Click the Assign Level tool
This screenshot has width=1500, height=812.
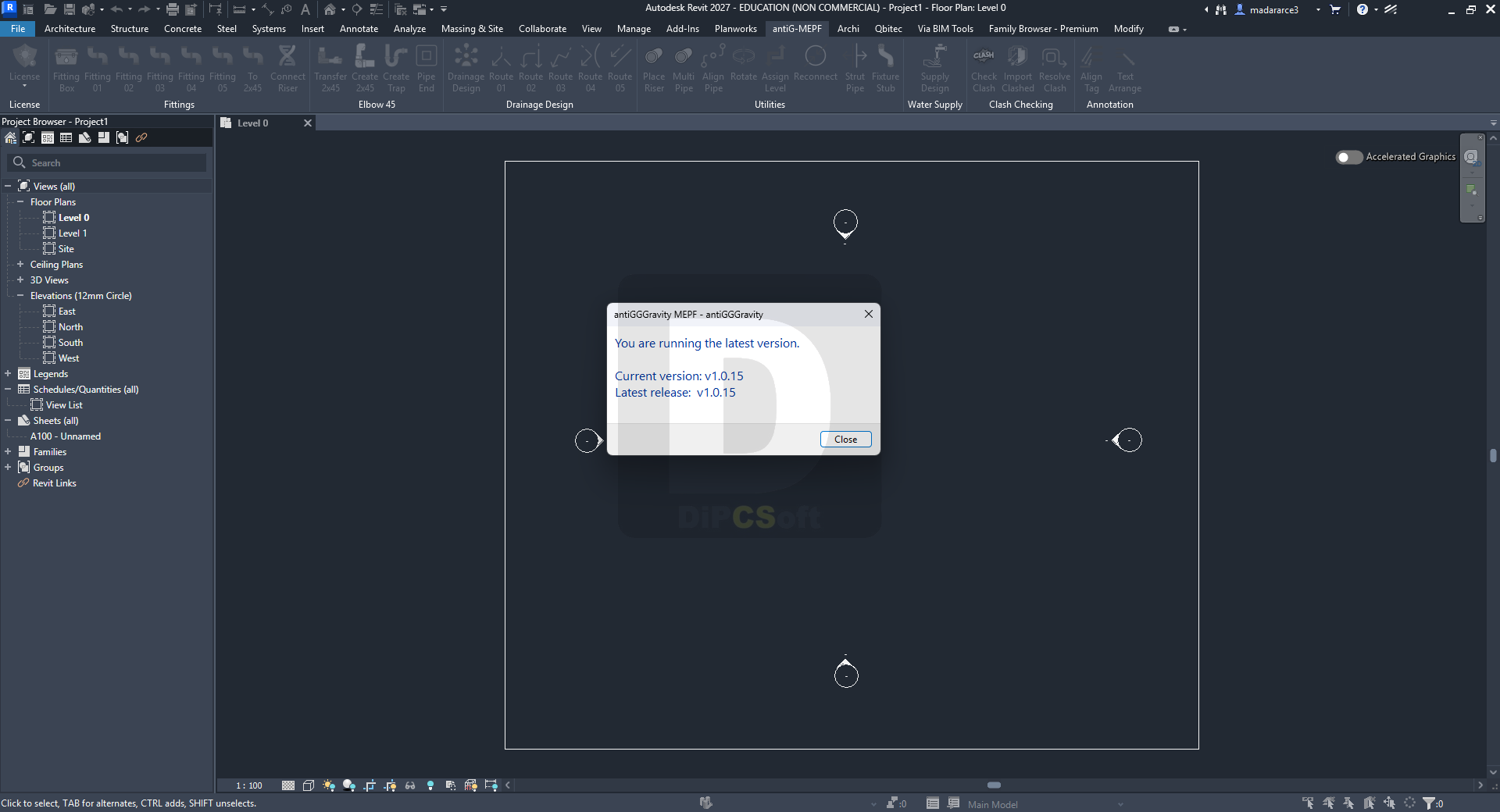(775, 69)
